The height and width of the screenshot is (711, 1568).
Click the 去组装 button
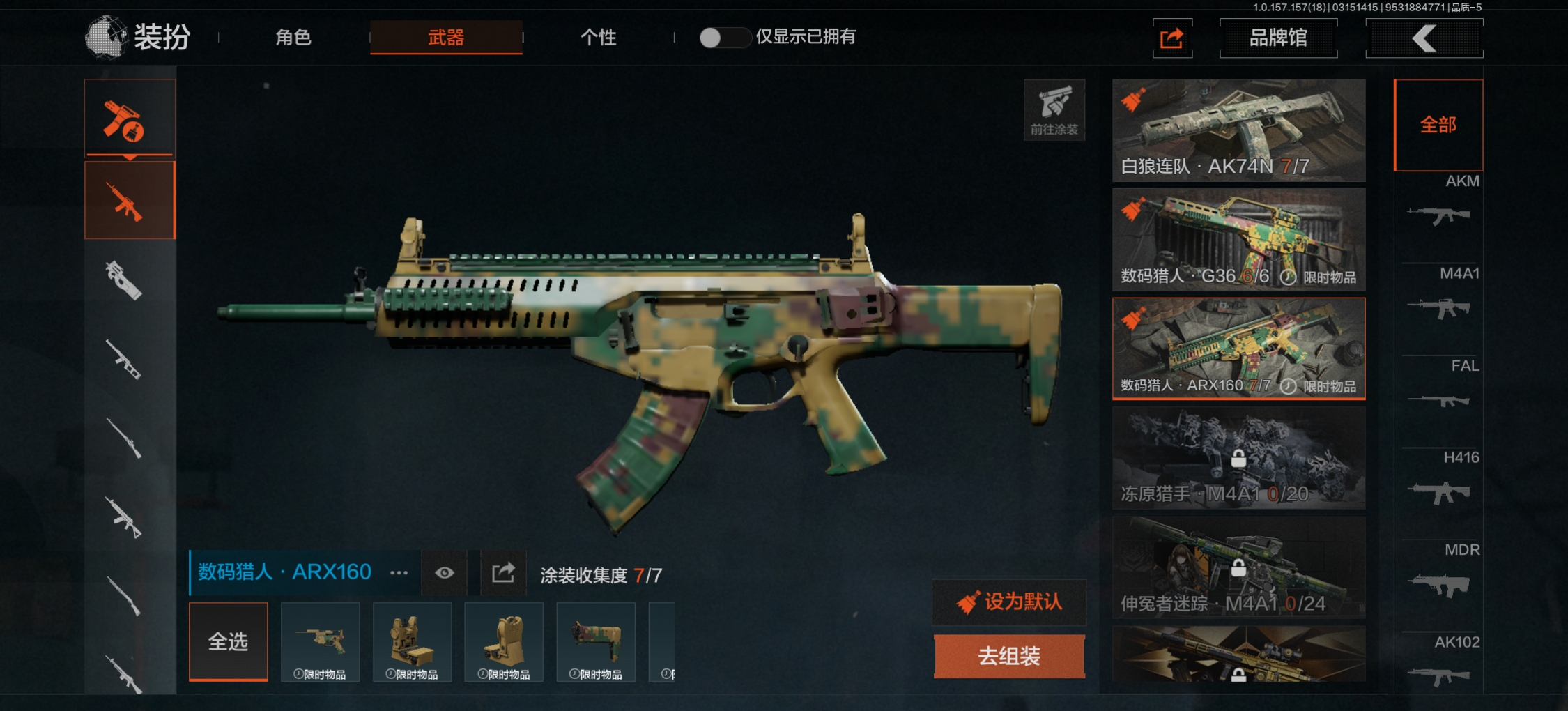[1009, 656]
